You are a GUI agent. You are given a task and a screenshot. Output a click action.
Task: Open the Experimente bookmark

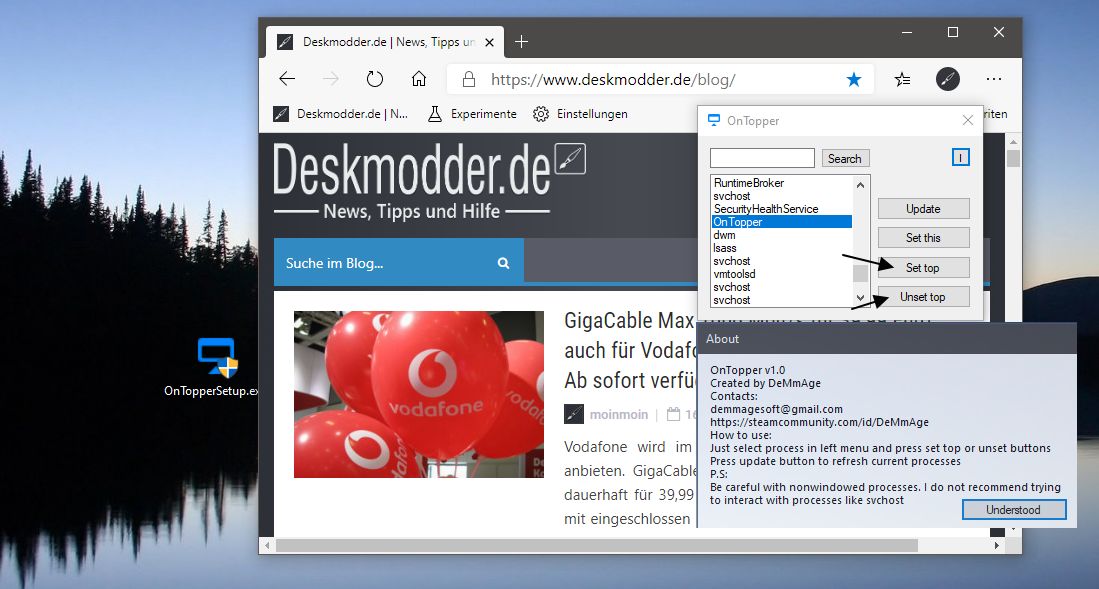472,114
